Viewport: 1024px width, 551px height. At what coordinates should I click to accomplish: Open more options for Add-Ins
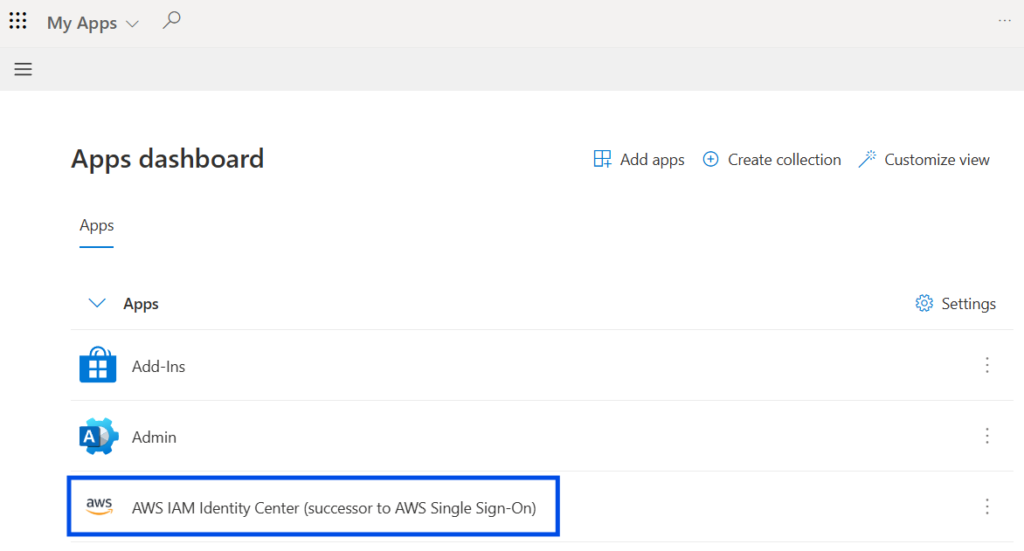(x=987, y=366)
